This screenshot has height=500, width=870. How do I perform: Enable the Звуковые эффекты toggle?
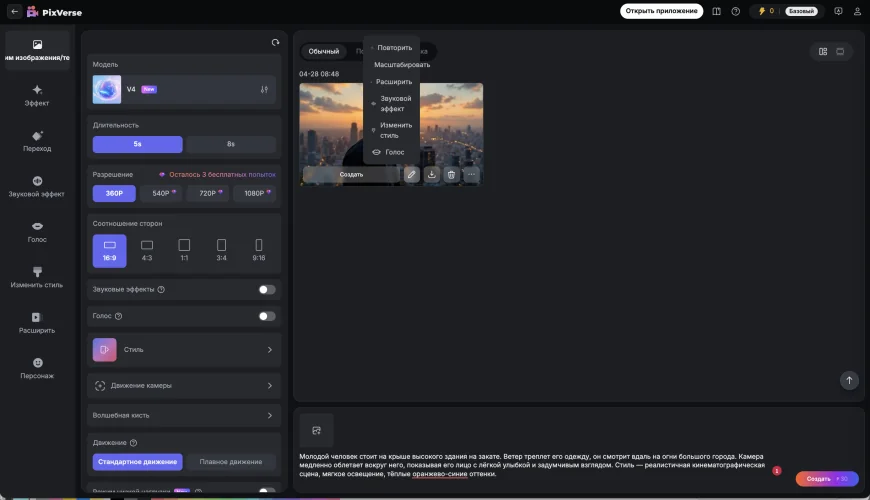point(266,289)
